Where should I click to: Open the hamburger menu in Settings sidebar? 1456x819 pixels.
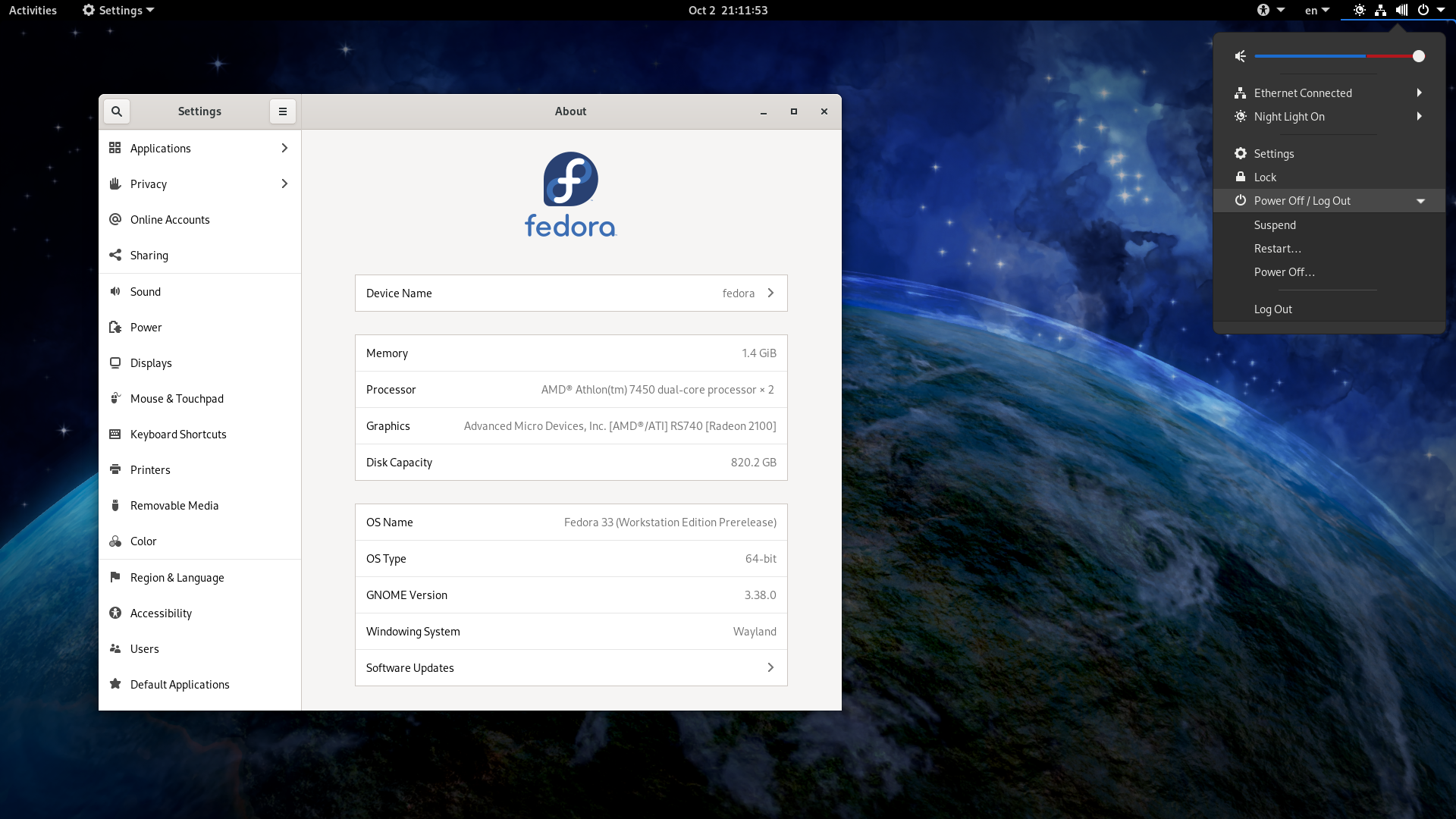(x=283, y=111)
